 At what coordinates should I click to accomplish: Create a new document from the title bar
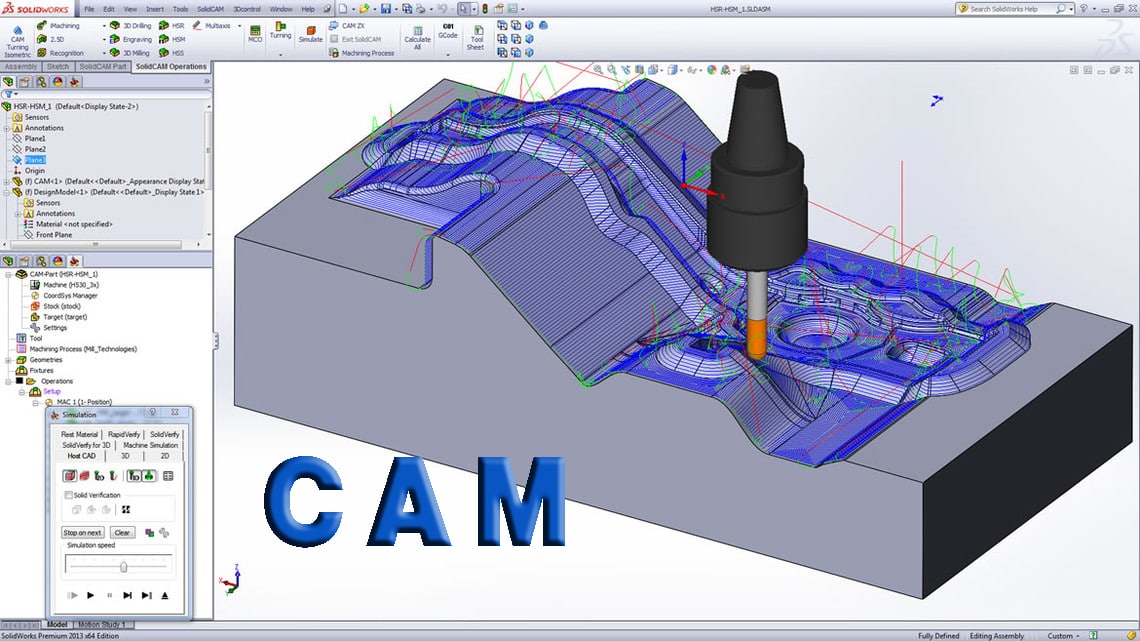[343, 9]
